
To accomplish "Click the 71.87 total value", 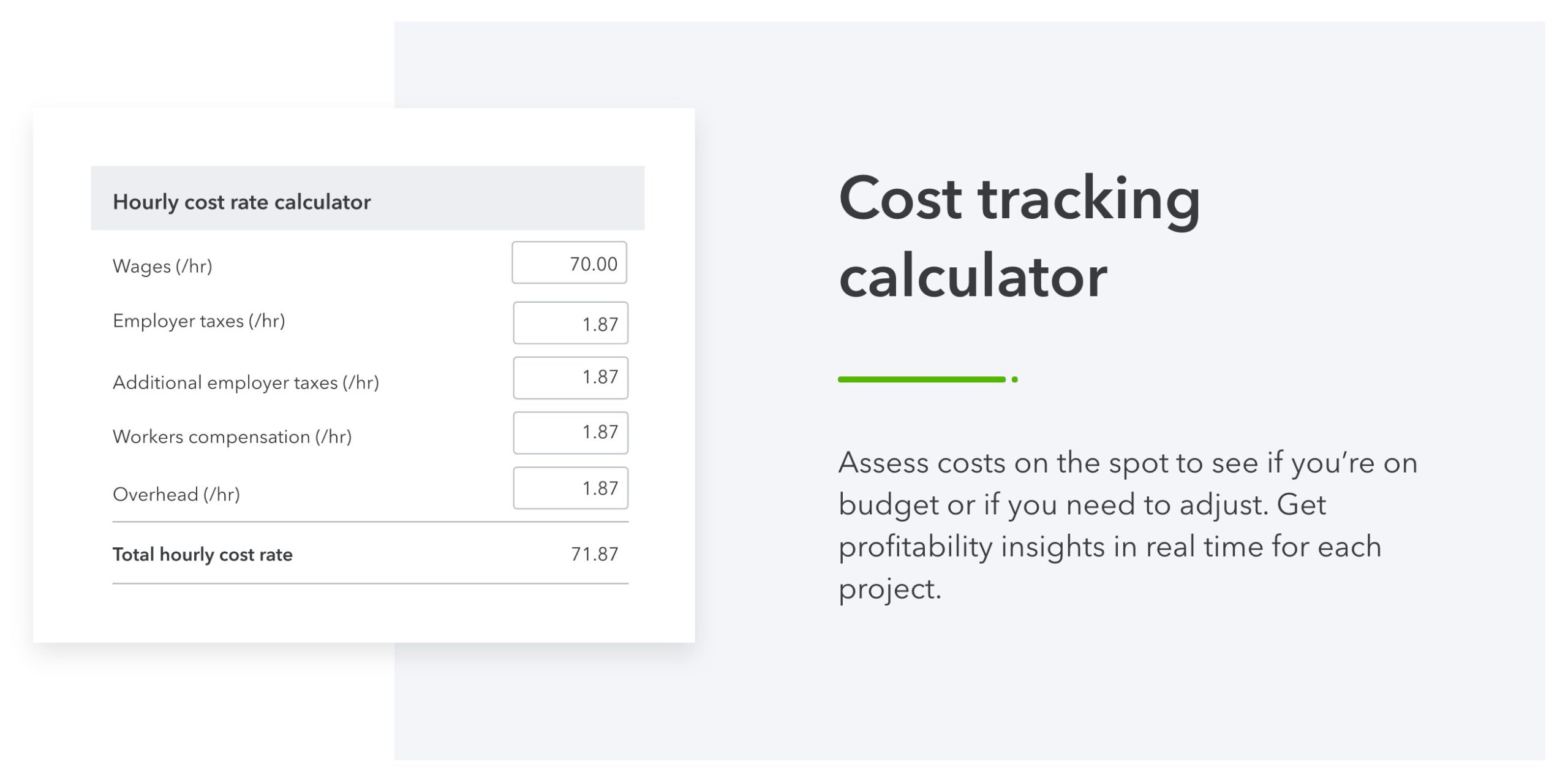I will tap(594, 554).
